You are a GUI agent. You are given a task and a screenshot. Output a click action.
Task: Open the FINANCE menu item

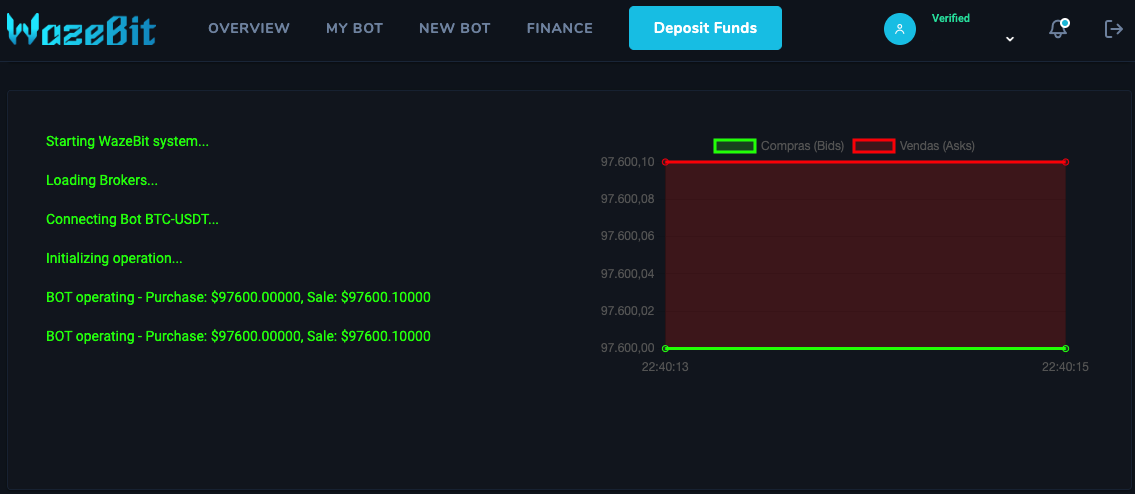pyautogui.click(x=560, y=28)
